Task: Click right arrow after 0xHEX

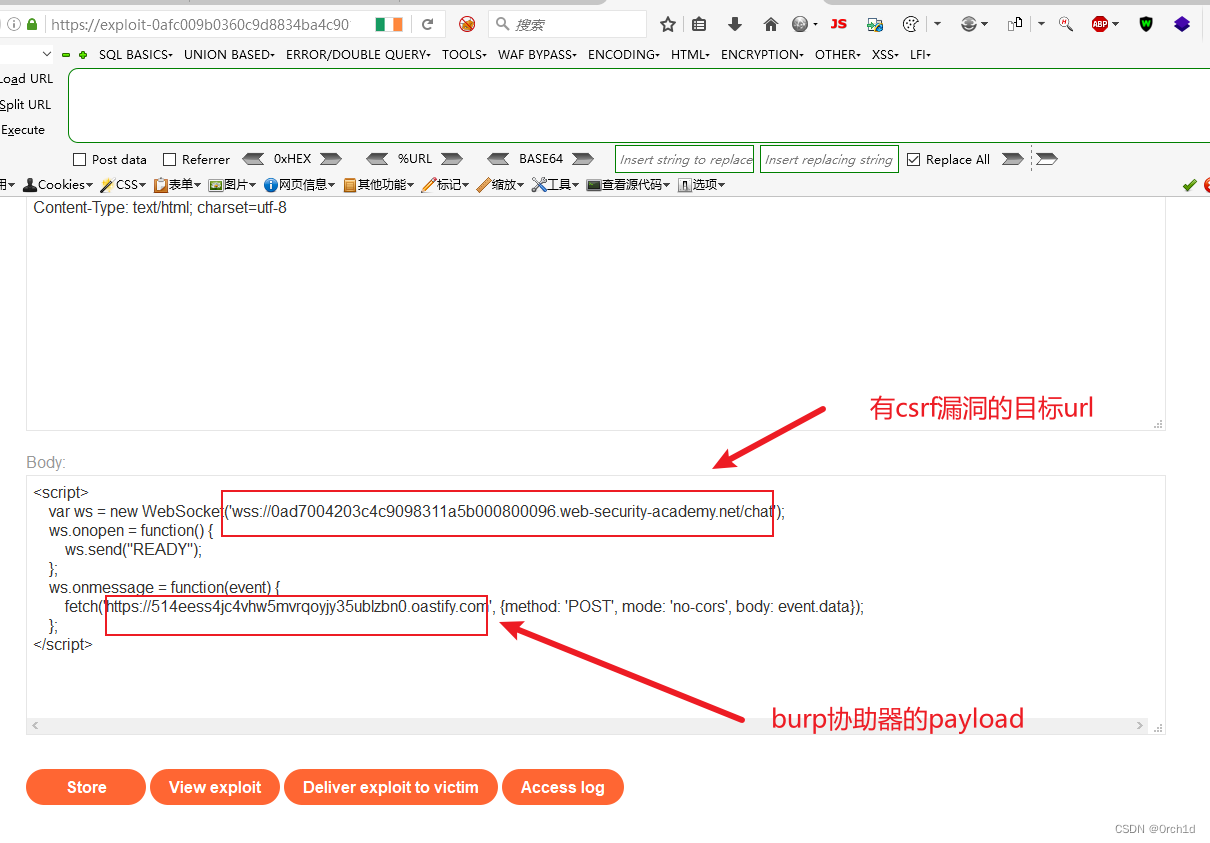Action: (x=331, y=159)
